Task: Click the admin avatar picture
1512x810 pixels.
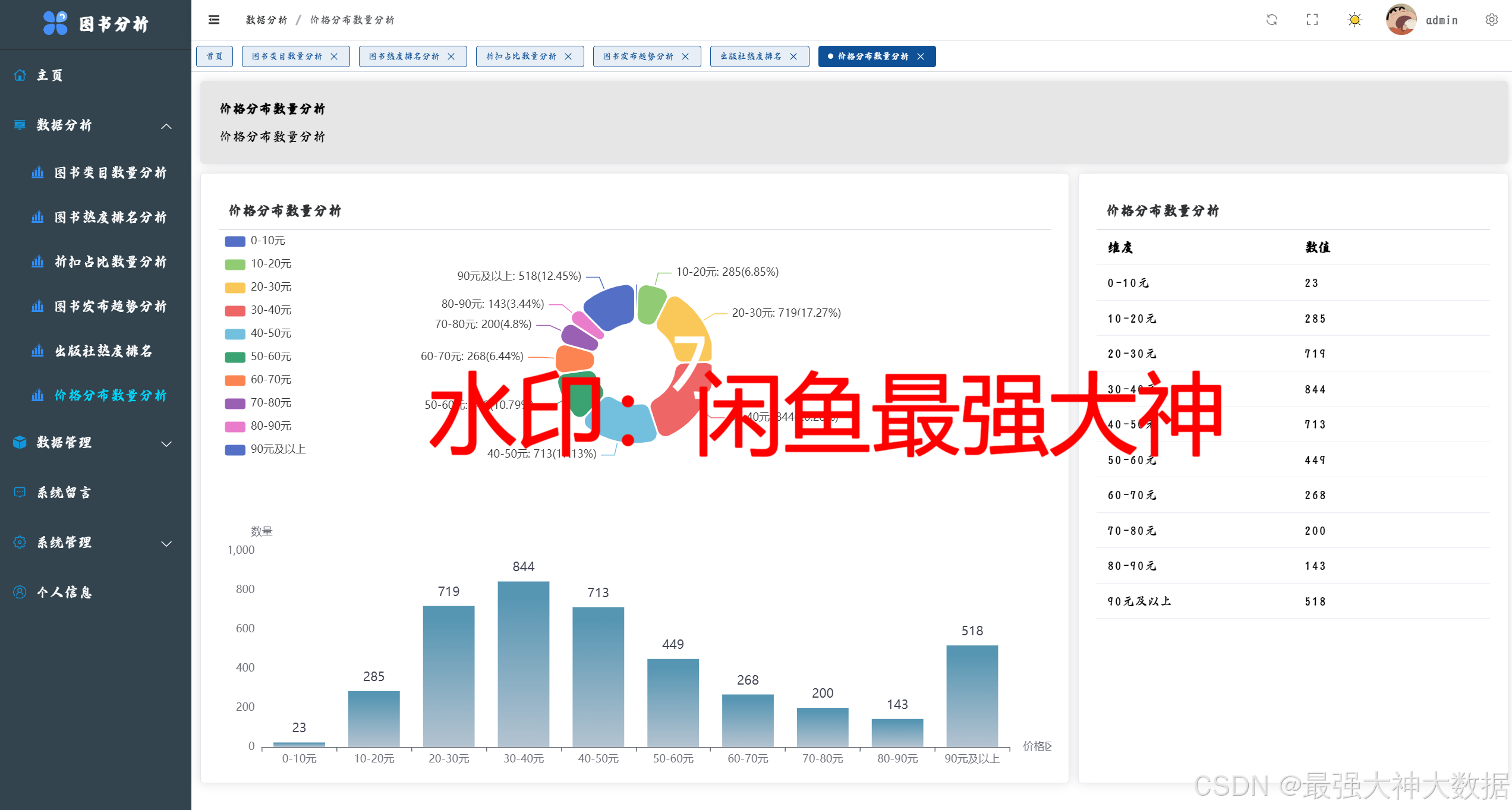Action: tap(1401, 20)
